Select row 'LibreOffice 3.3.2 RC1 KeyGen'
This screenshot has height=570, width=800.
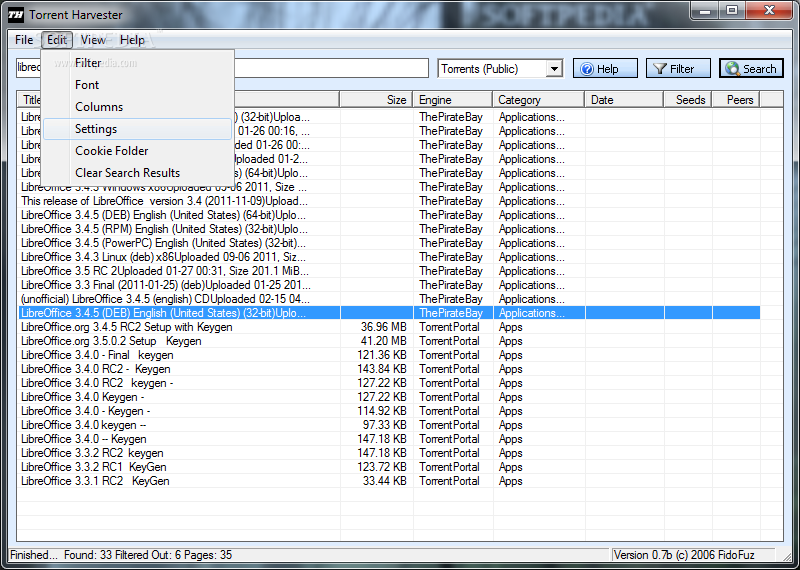pyautogui.click(x=389, y=467)
